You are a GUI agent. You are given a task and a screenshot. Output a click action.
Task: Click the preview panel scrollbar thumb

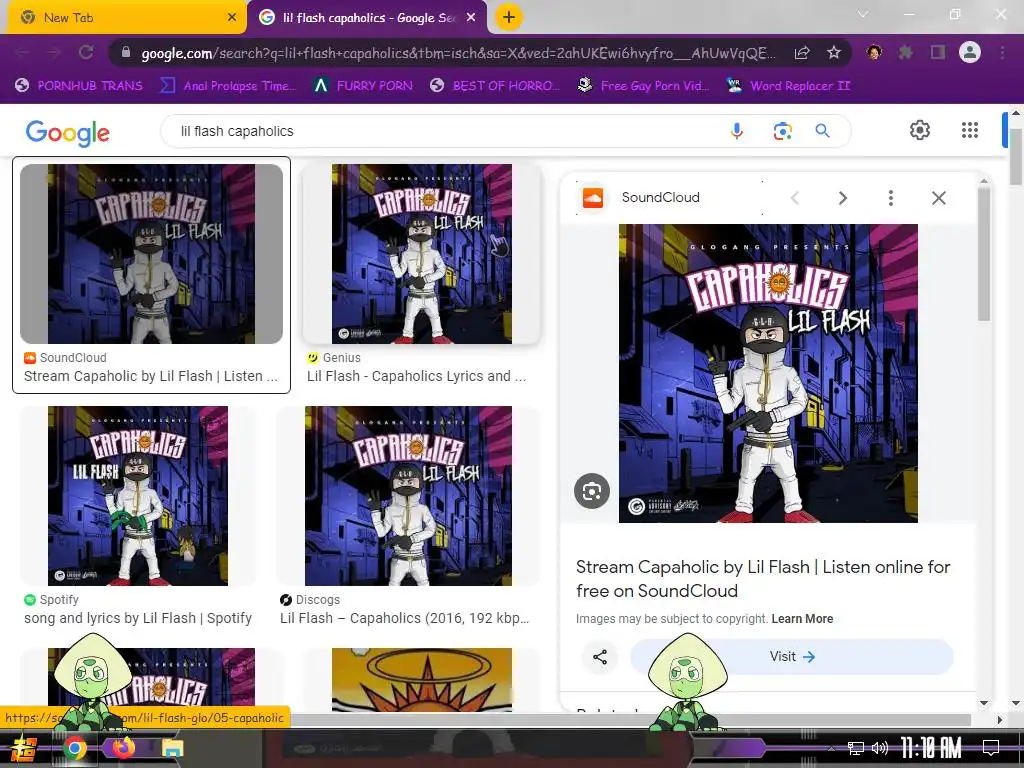[x=984, y=253]
